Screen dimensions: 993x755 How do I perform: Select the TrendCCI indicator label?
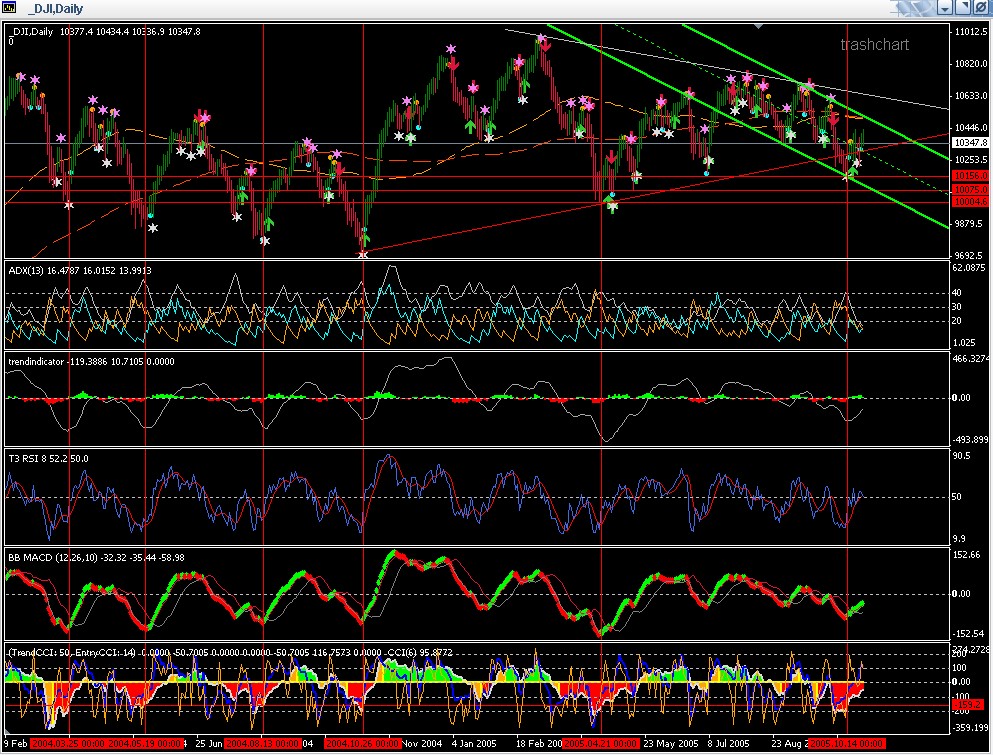[231, 652]
